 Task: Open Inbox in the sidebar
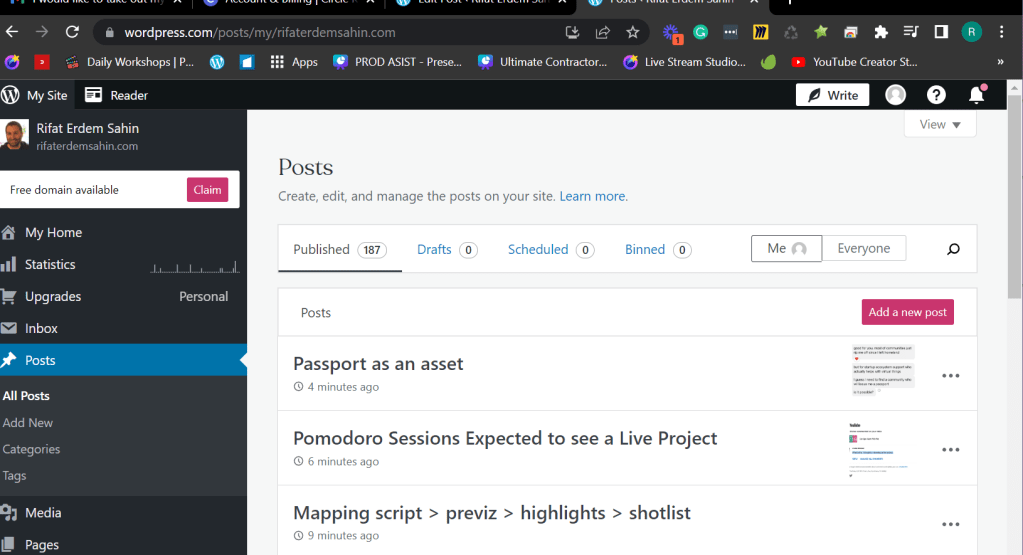point(123,328)
